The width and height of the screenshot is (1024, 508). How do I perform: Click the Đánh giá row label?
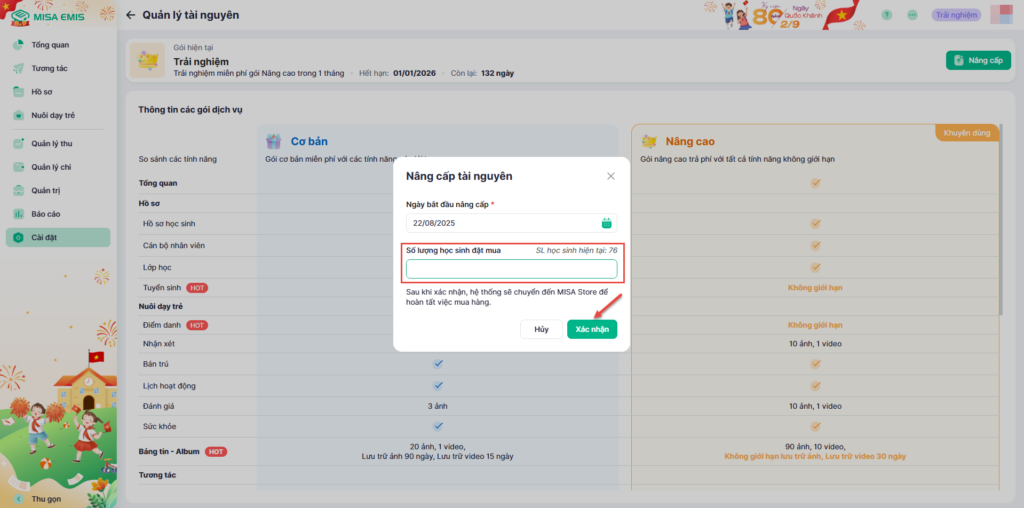(x=159, y=406)
